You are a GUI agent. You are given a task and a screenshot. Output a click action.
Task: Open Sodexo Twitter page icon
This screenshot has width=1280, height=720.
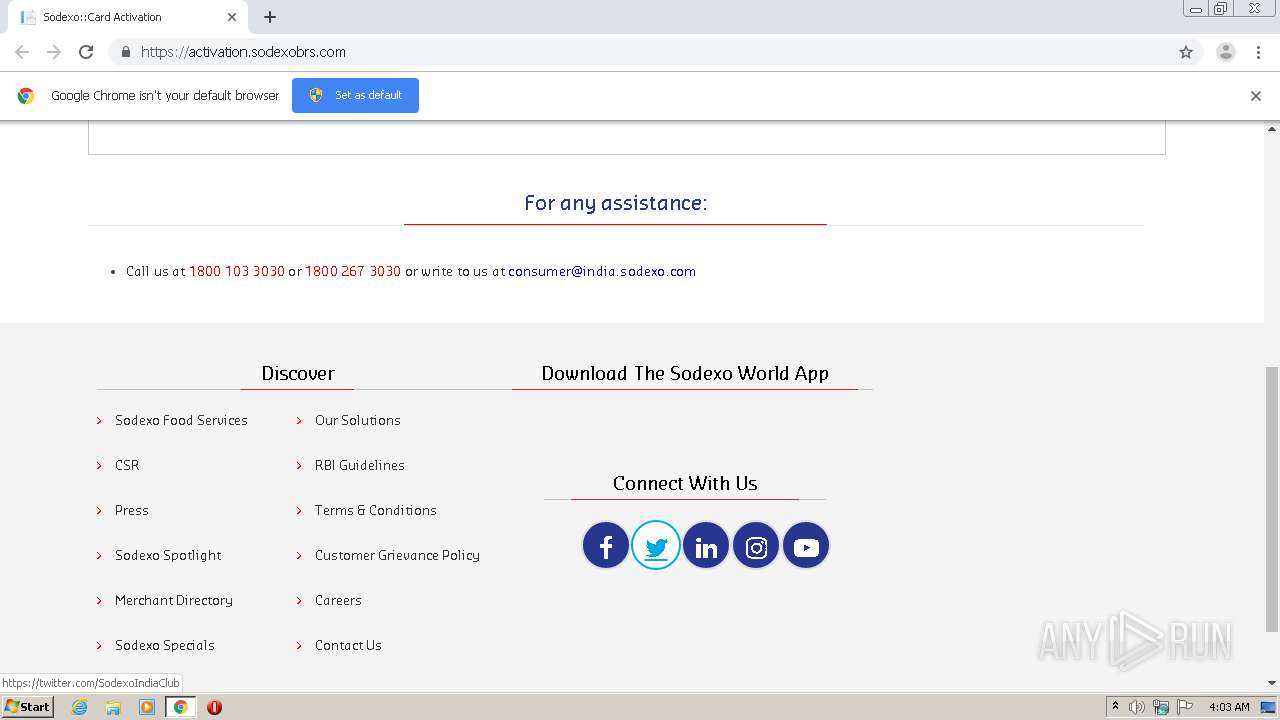[656, 546]
